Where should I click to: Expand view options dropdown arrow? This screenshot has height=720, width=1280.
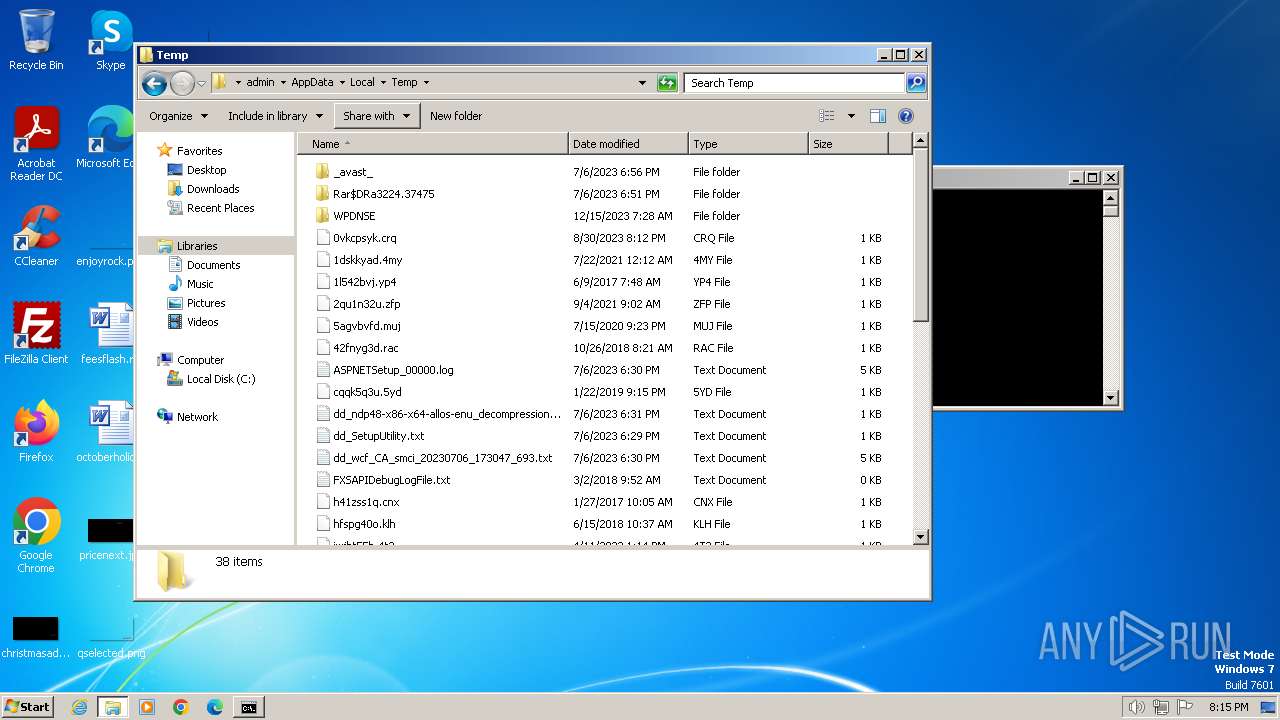[x=851, y=116]
